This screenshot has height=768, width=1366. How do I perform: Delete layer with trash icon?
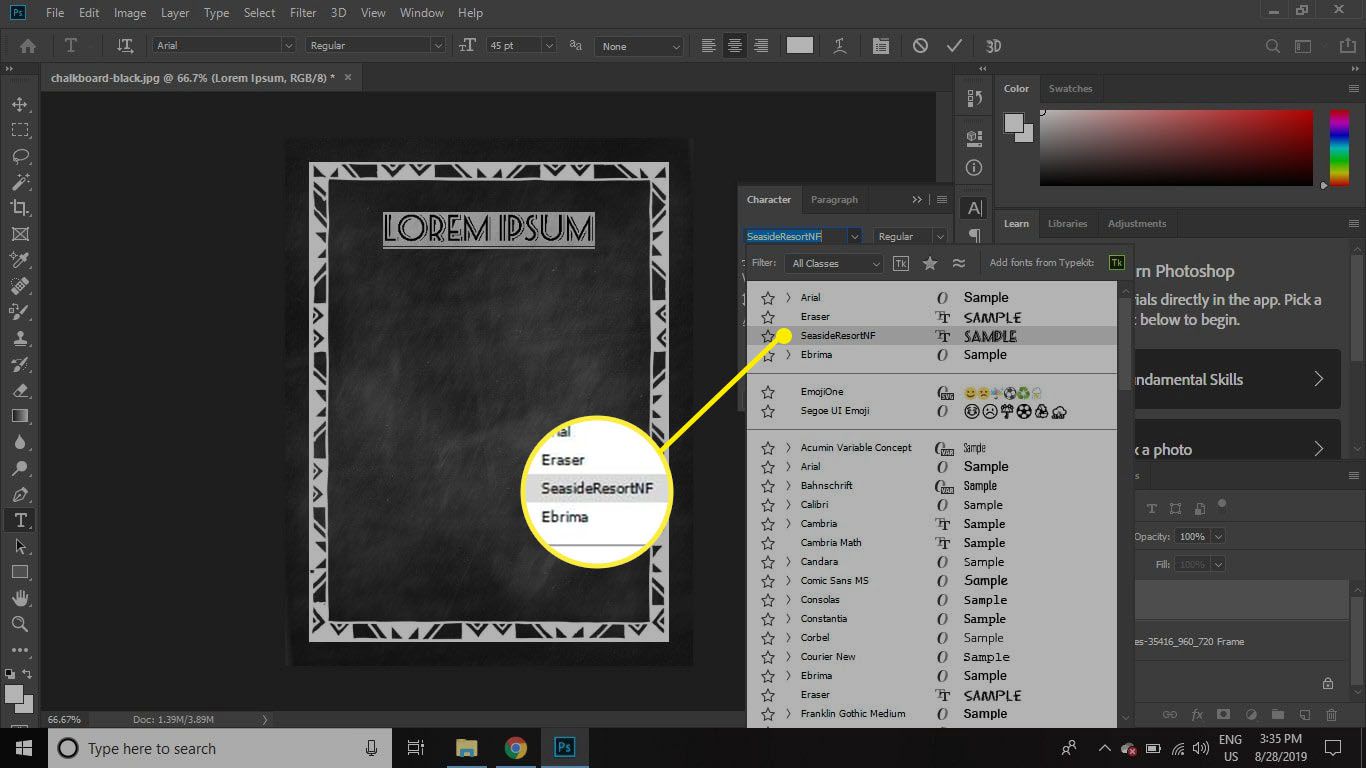(1331, 714)
